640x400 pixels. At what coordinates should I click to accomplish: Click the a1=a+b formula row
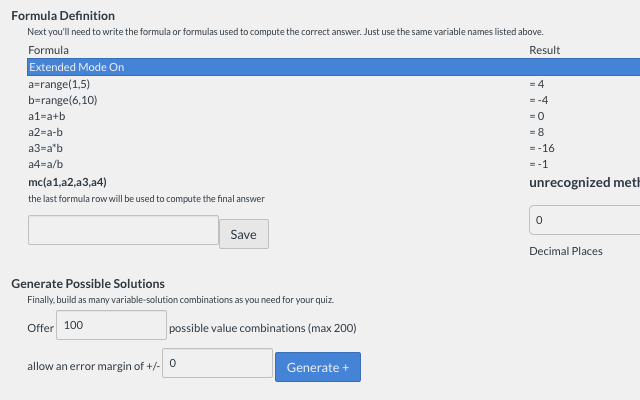tap(47, 116)
